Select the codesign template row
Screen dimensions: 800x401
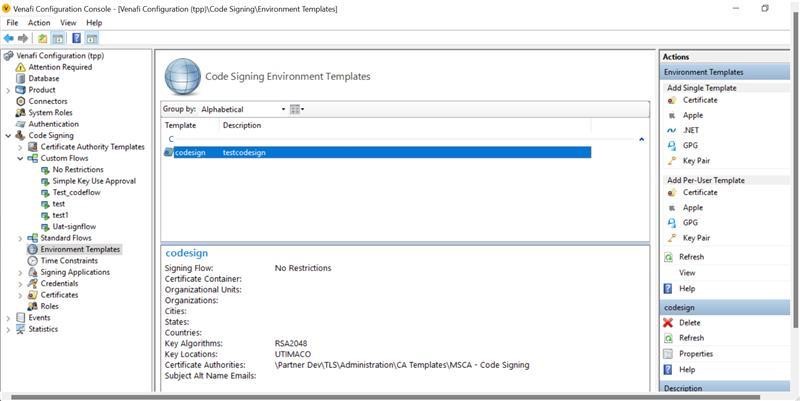point(378,153)
